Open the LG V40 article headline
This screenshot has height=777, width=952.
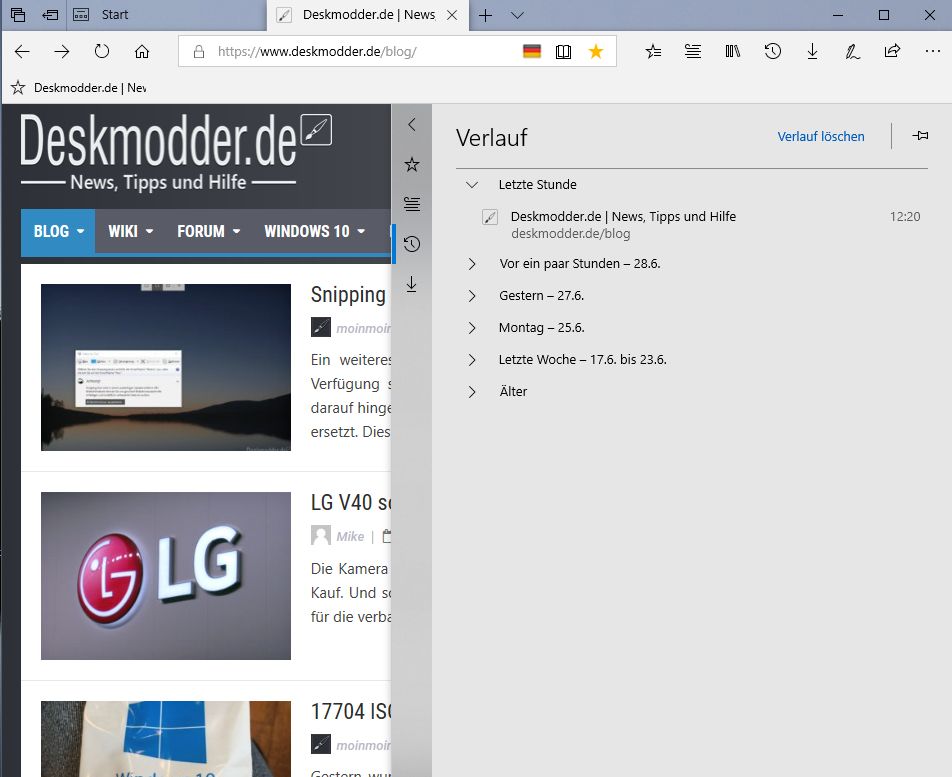point(350,503)
